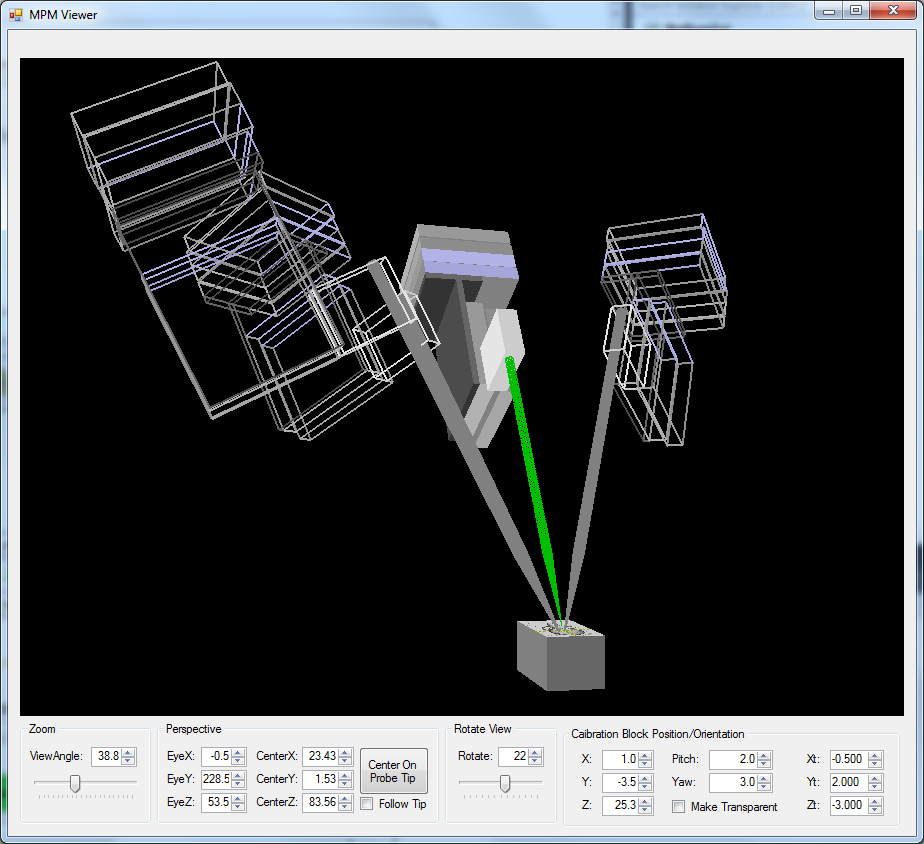The height and width of the screenshot is (844, 924).
Task: Click the calibration block X field
Action: click(620, 759)
